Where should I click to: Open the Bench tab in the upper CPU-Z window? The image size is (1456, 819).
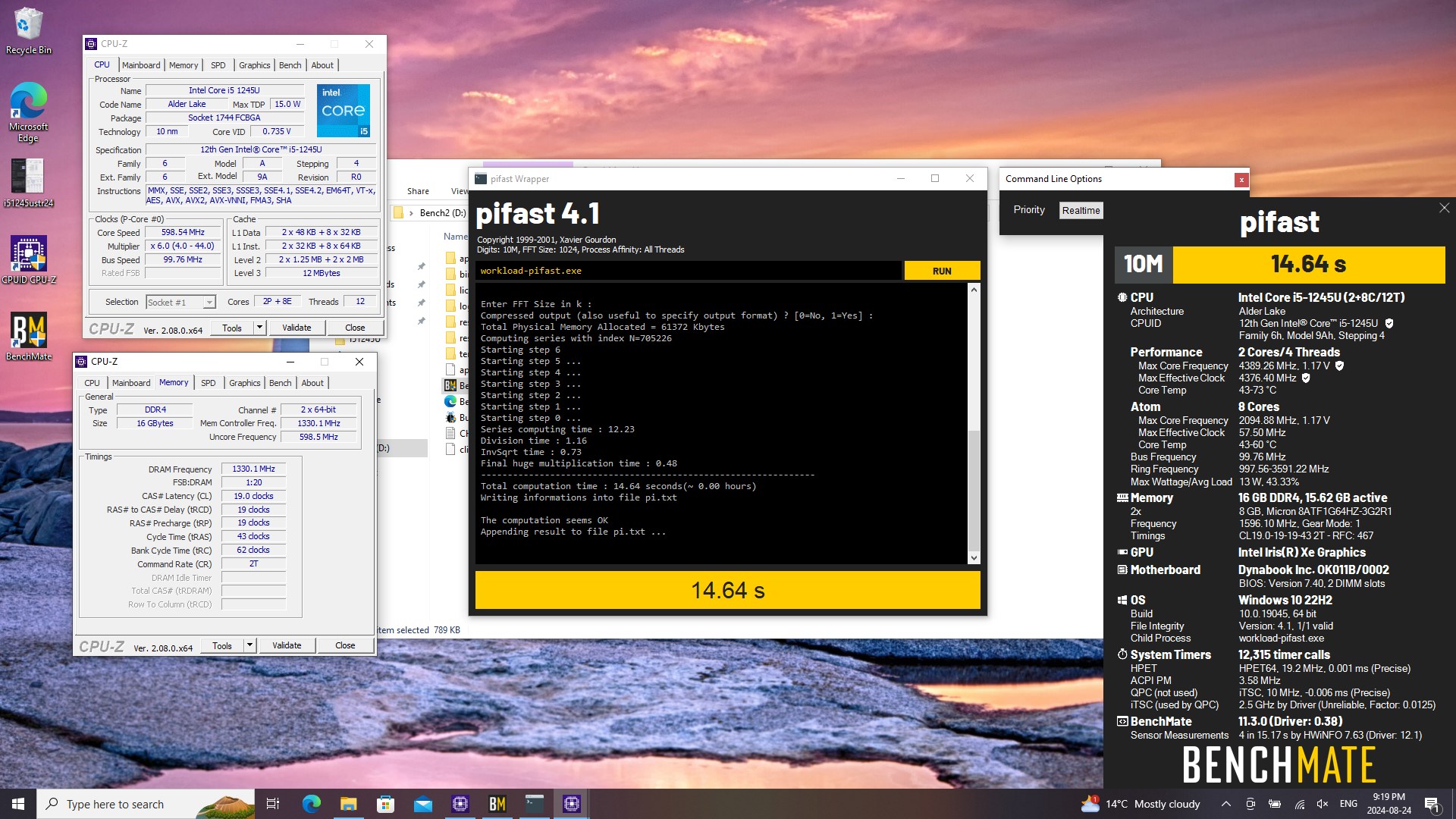point(290,65)
